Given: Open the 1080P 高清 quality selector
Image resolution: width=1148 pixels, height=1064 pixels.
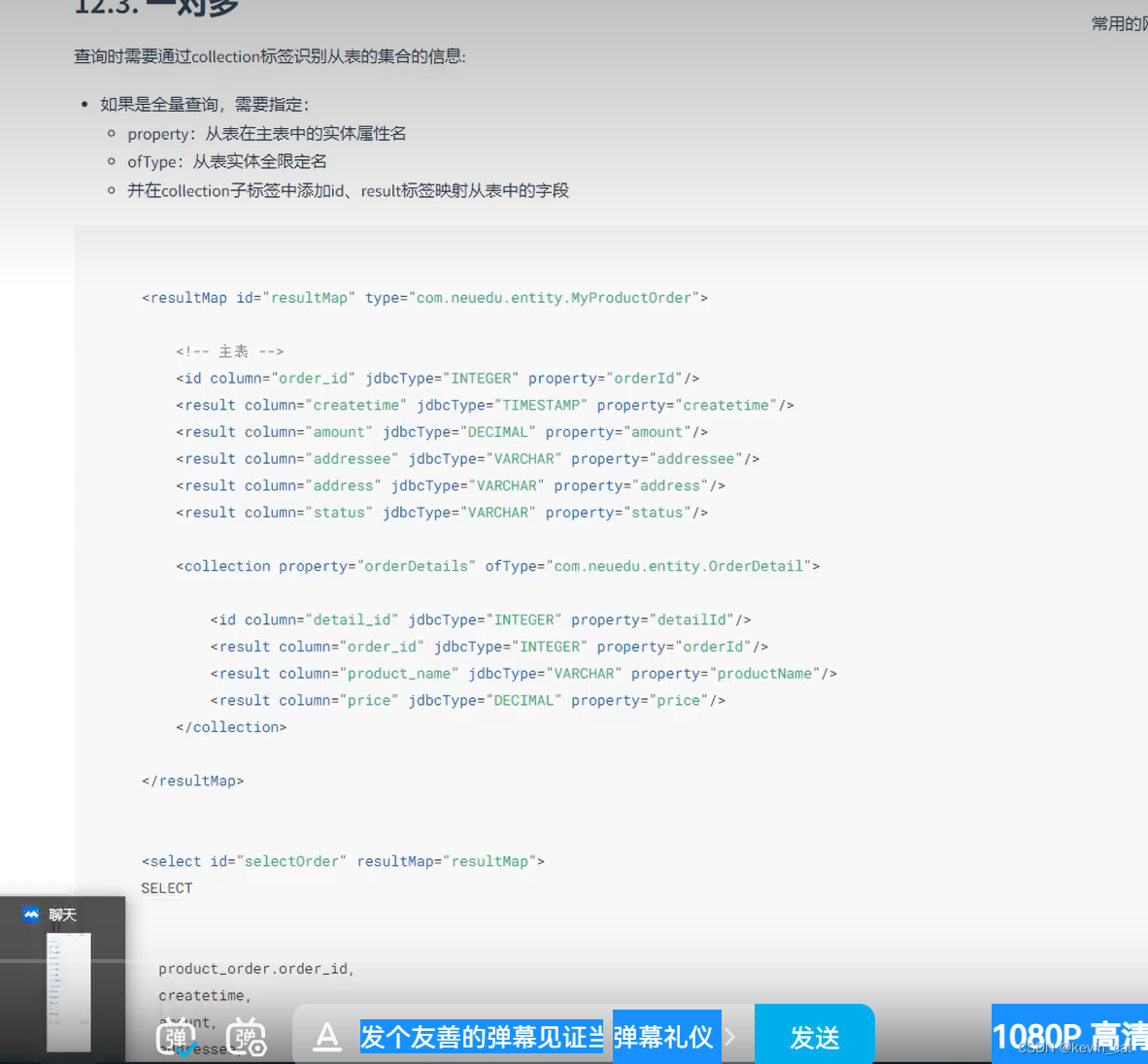Looking at the screenshot, I should [x=1069, y=1036].
